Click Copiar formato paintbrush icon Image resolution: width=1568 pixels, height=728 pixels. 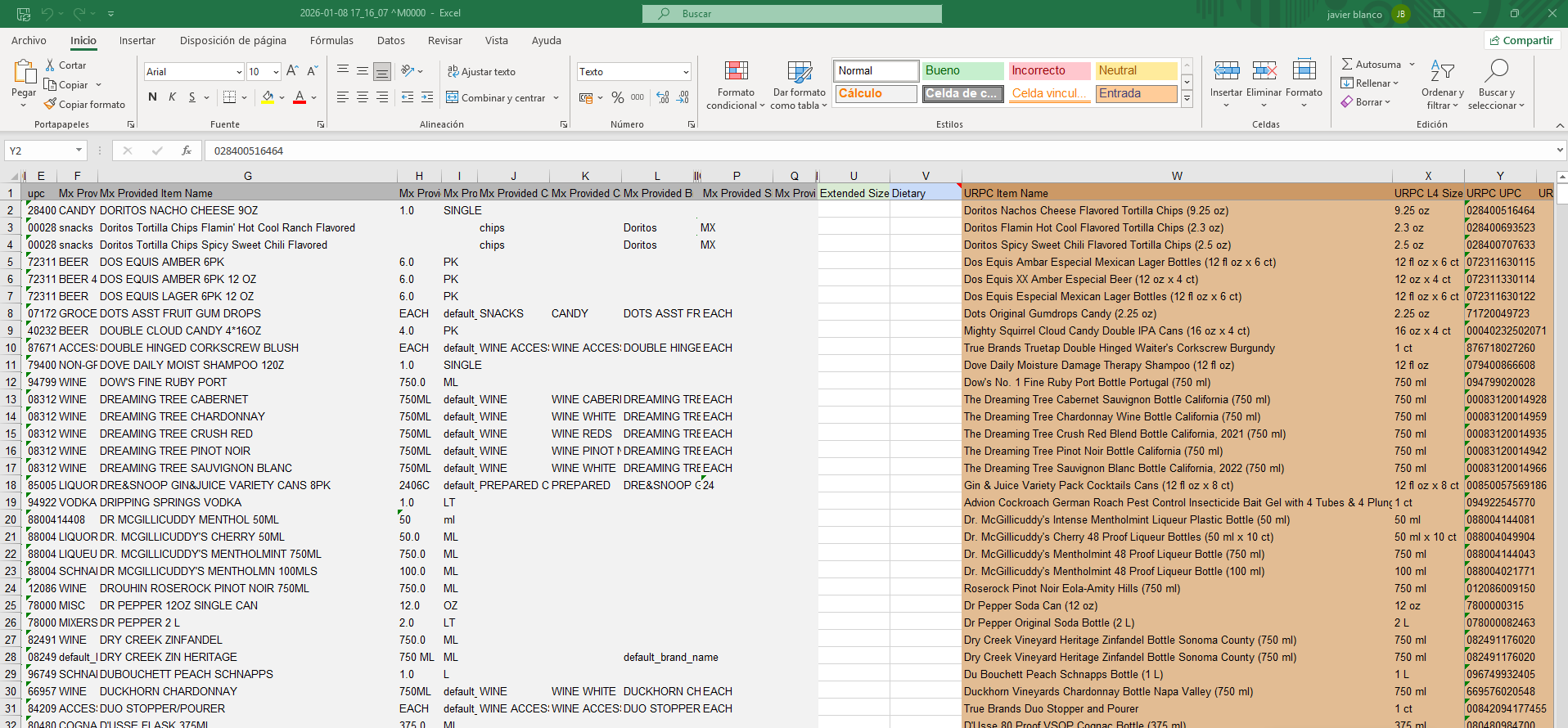coord(50,104)
